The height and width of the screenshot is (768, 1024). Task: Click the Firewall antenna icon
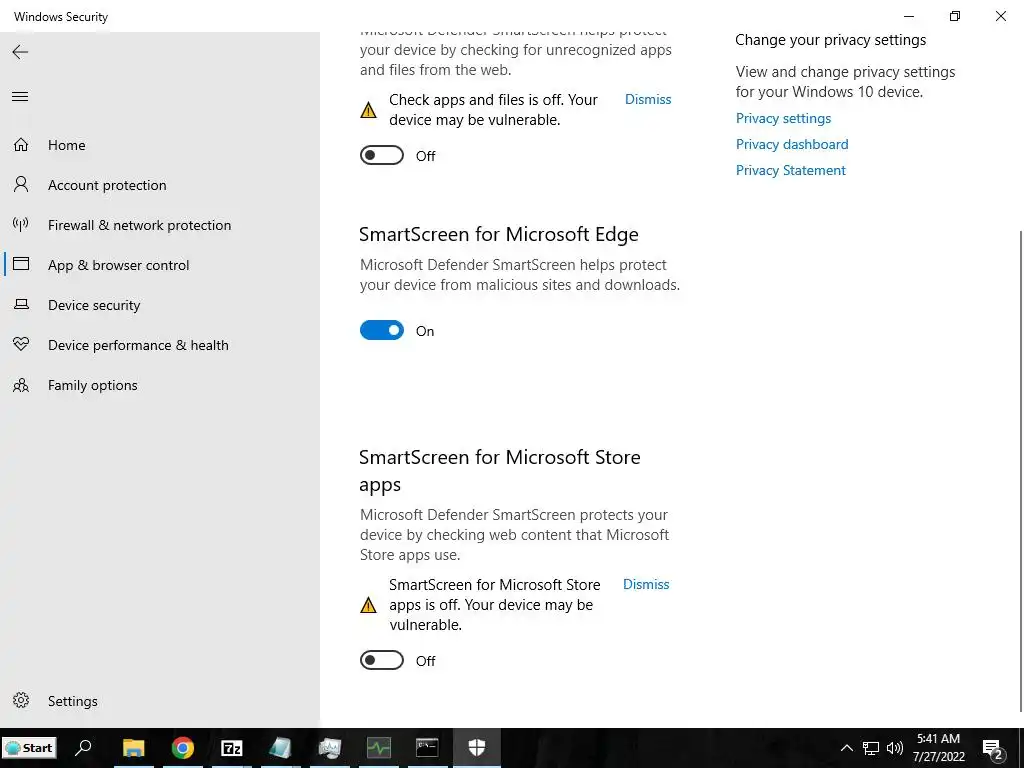tap(21, 225)
